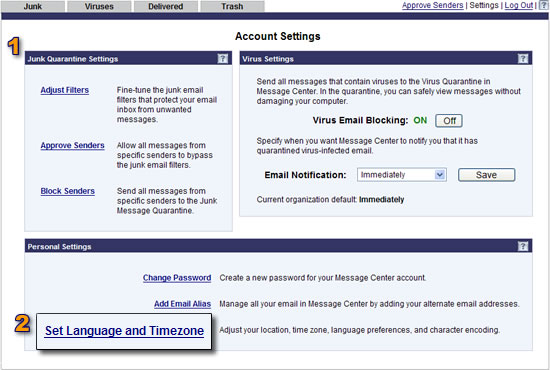Click the Junk Quarantine Settings header title
Screen dimensions: 550x370
(73, 59)
